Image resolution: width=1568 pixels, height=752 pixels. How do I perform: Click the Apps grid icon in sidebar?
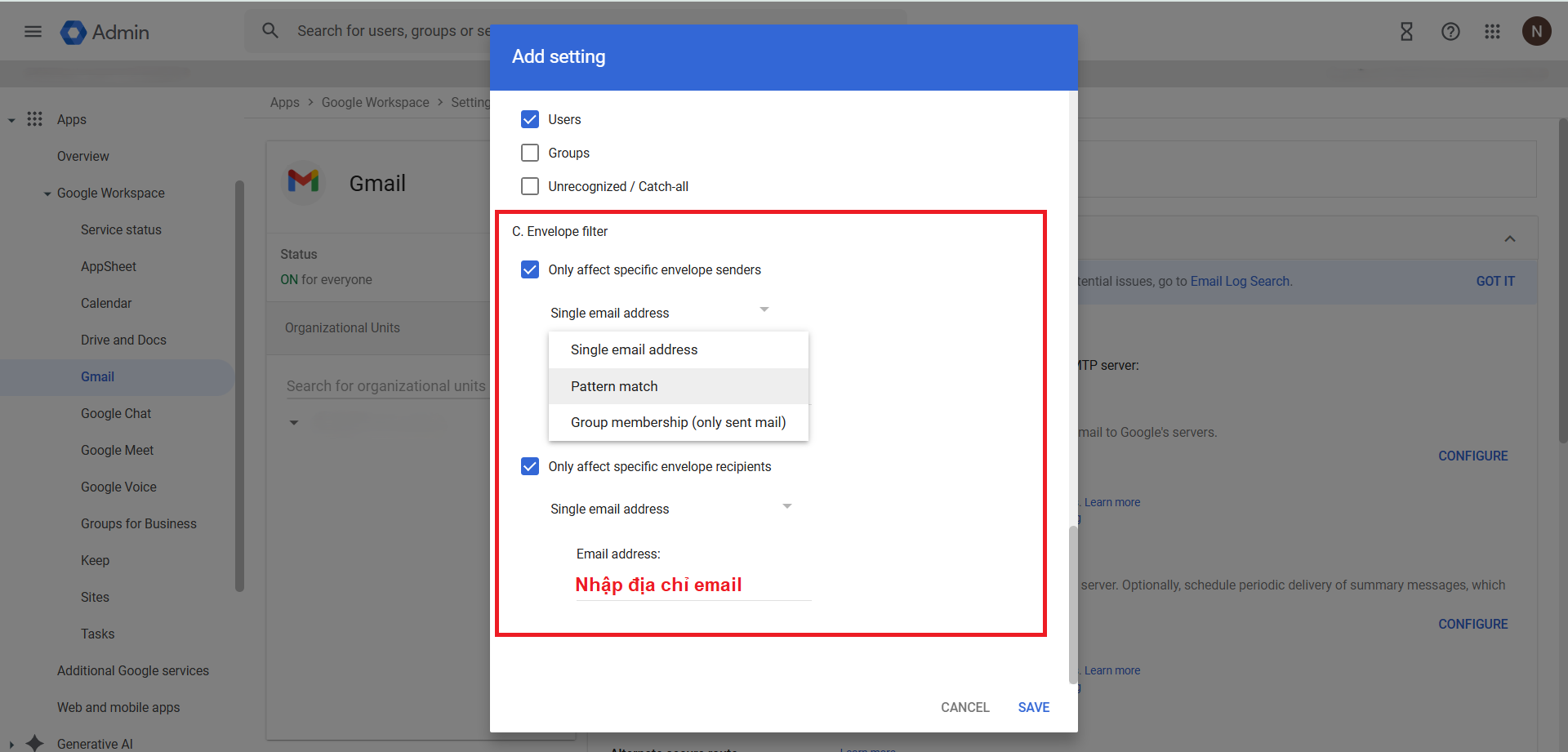(34, 119)
